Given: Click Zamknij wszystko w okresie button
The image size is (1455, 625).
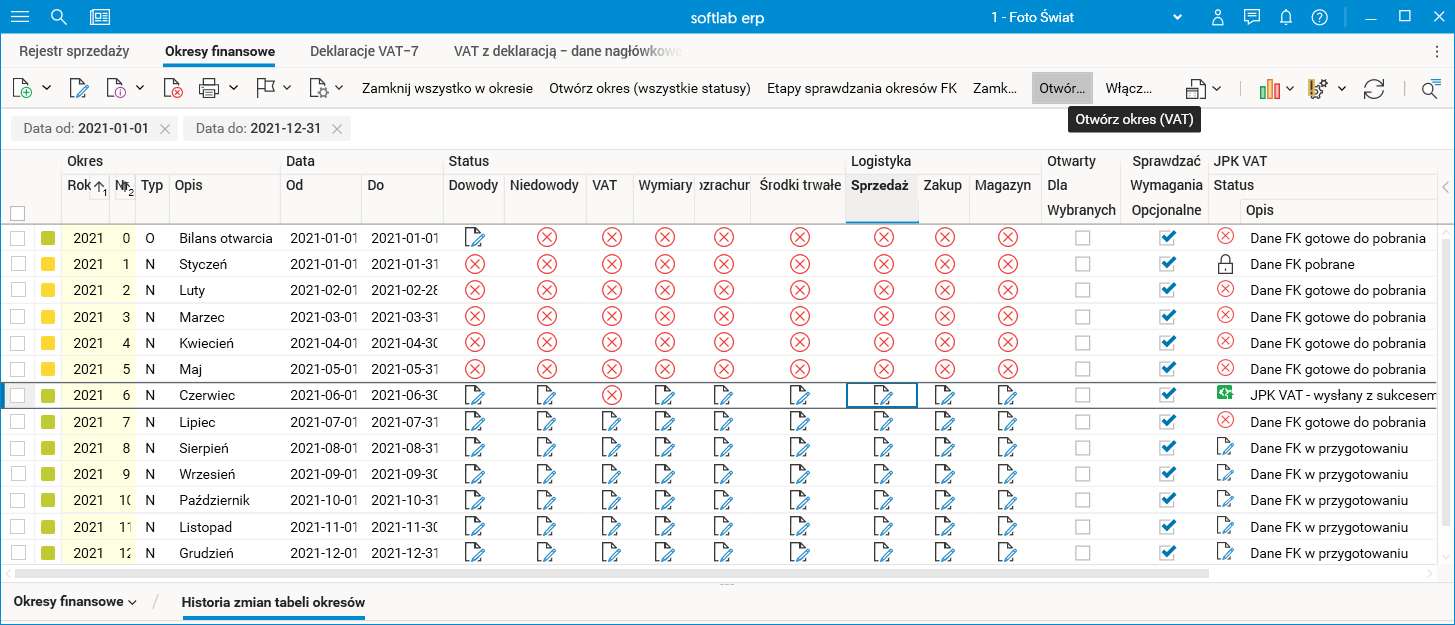Looking at the screenshot, I should click(x=447, y=89).
